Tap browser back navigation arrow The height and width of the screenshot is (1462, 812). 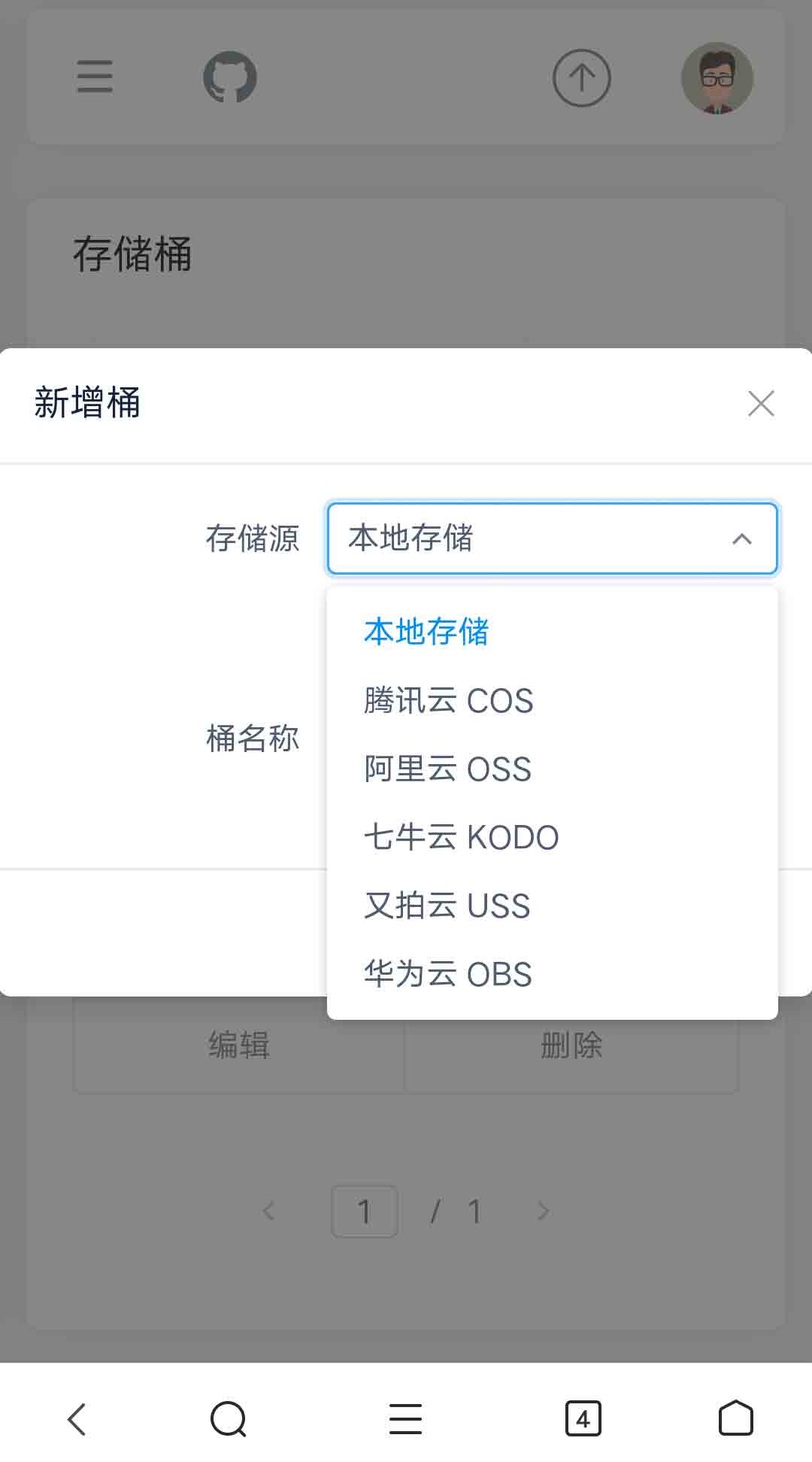pos(77,1419)
